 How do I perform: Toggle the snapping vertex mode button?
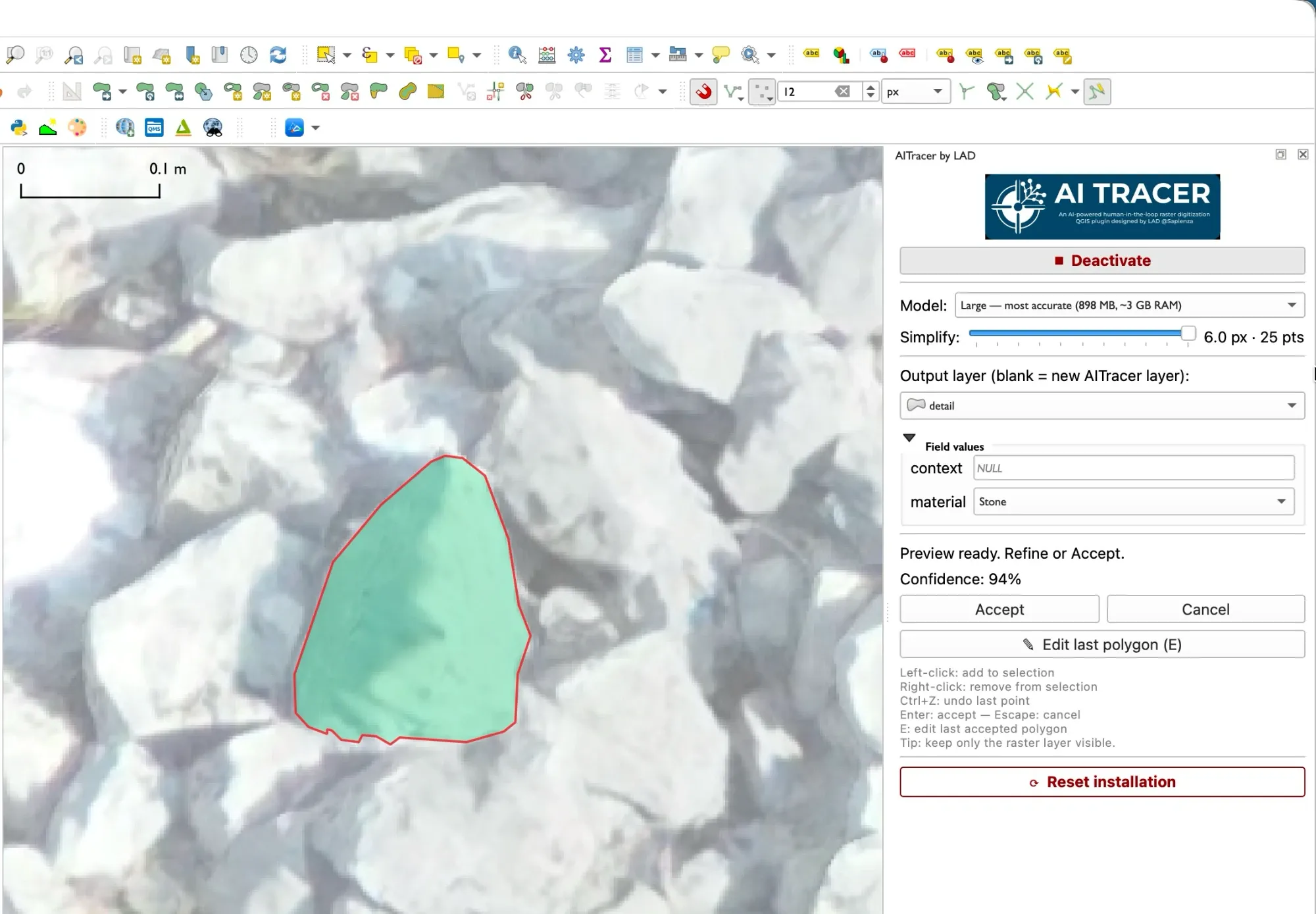[762, 91]
